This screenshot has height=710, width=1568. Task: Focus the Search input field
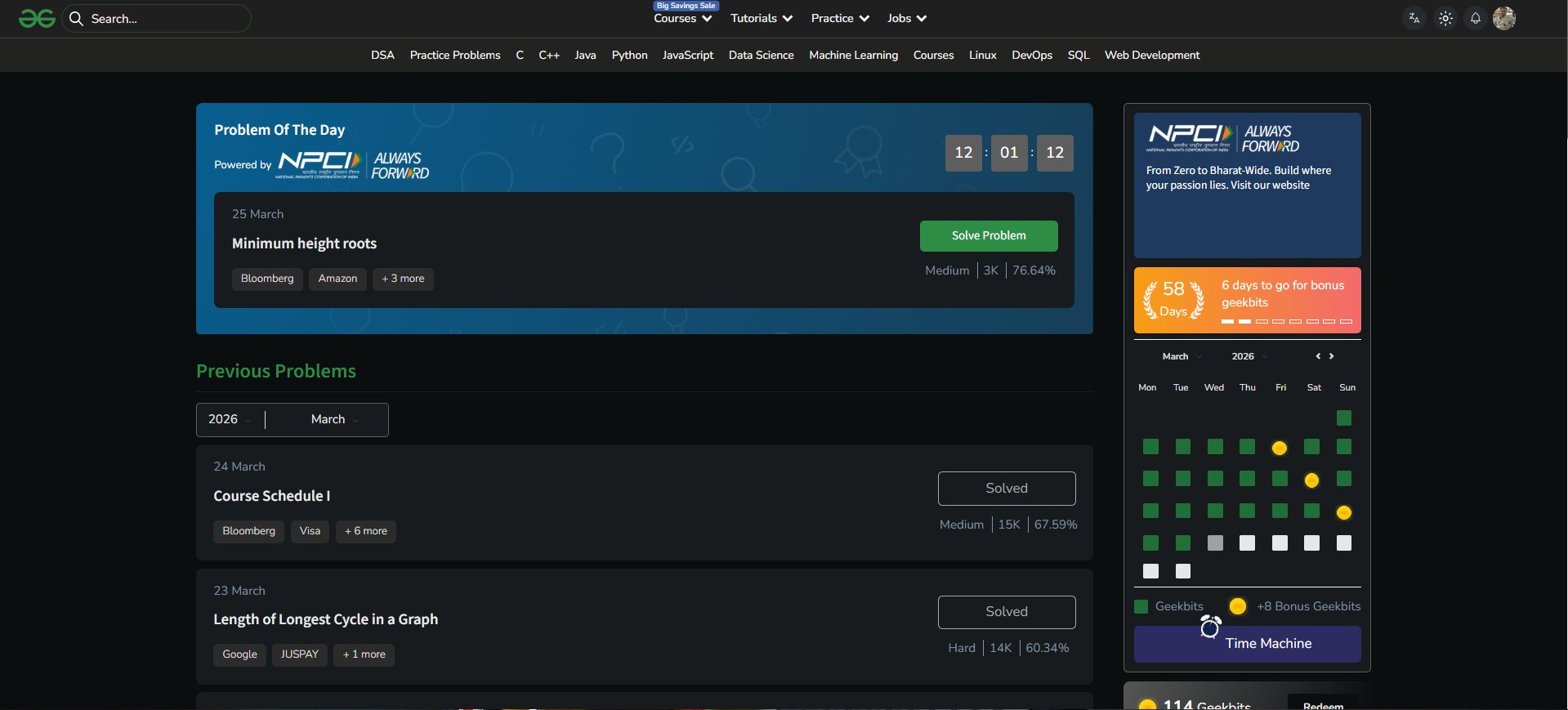[156, 18]
